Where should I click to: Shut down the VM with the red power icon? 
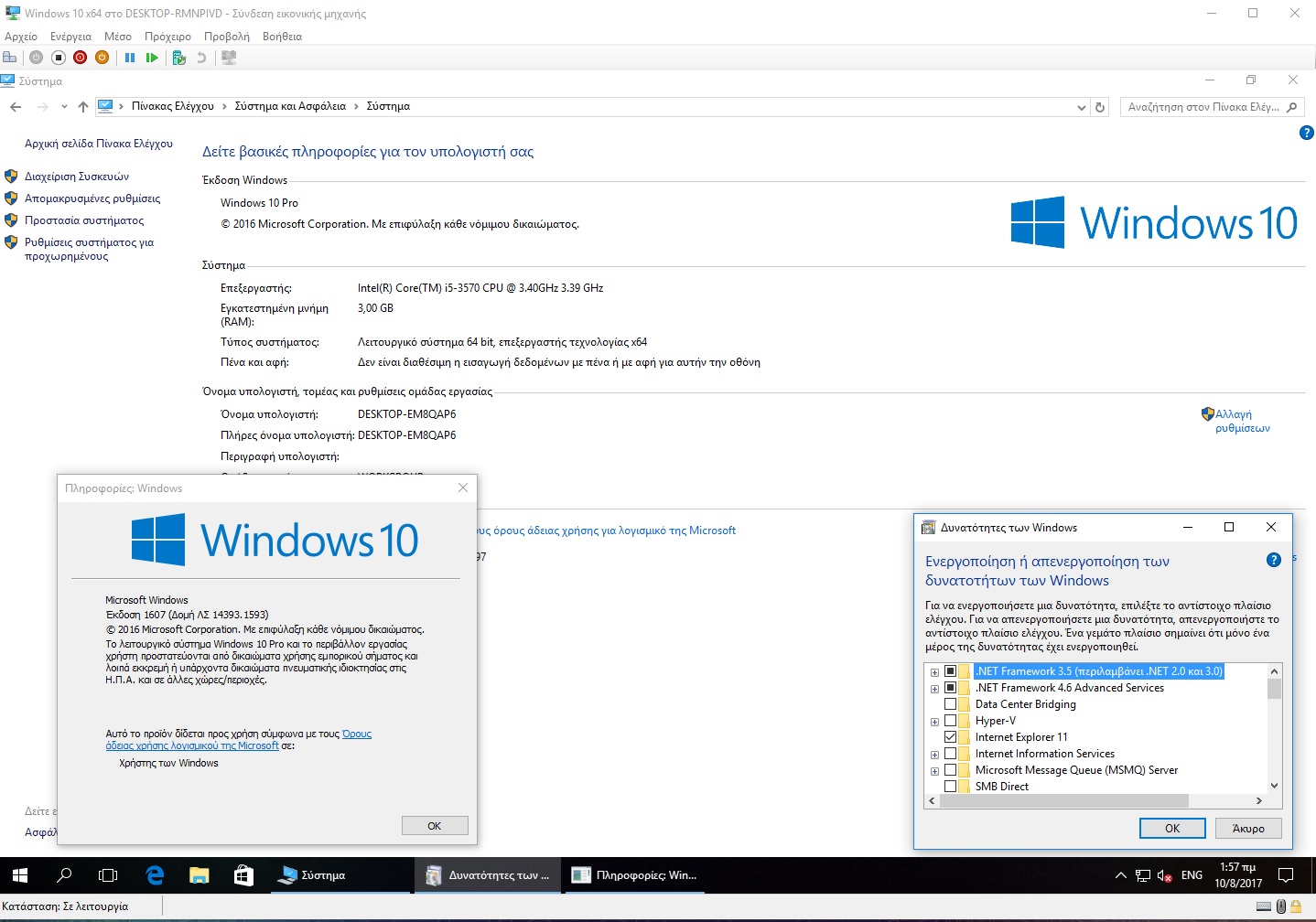click(80, 58)
